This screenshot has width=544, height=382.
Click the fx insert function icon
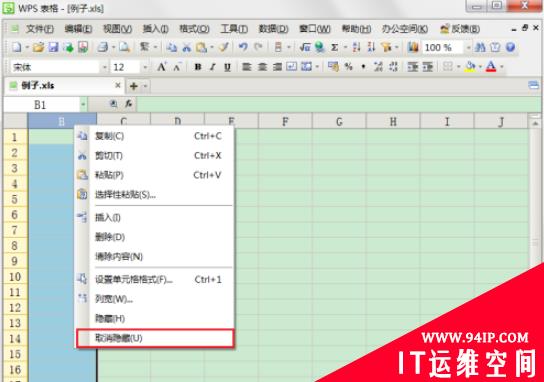(x=128, y=103)
